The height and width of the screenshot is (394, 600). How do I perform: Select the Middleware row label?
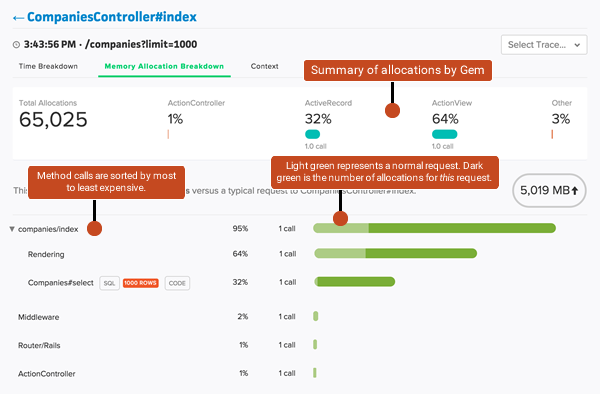coord(39,317)
